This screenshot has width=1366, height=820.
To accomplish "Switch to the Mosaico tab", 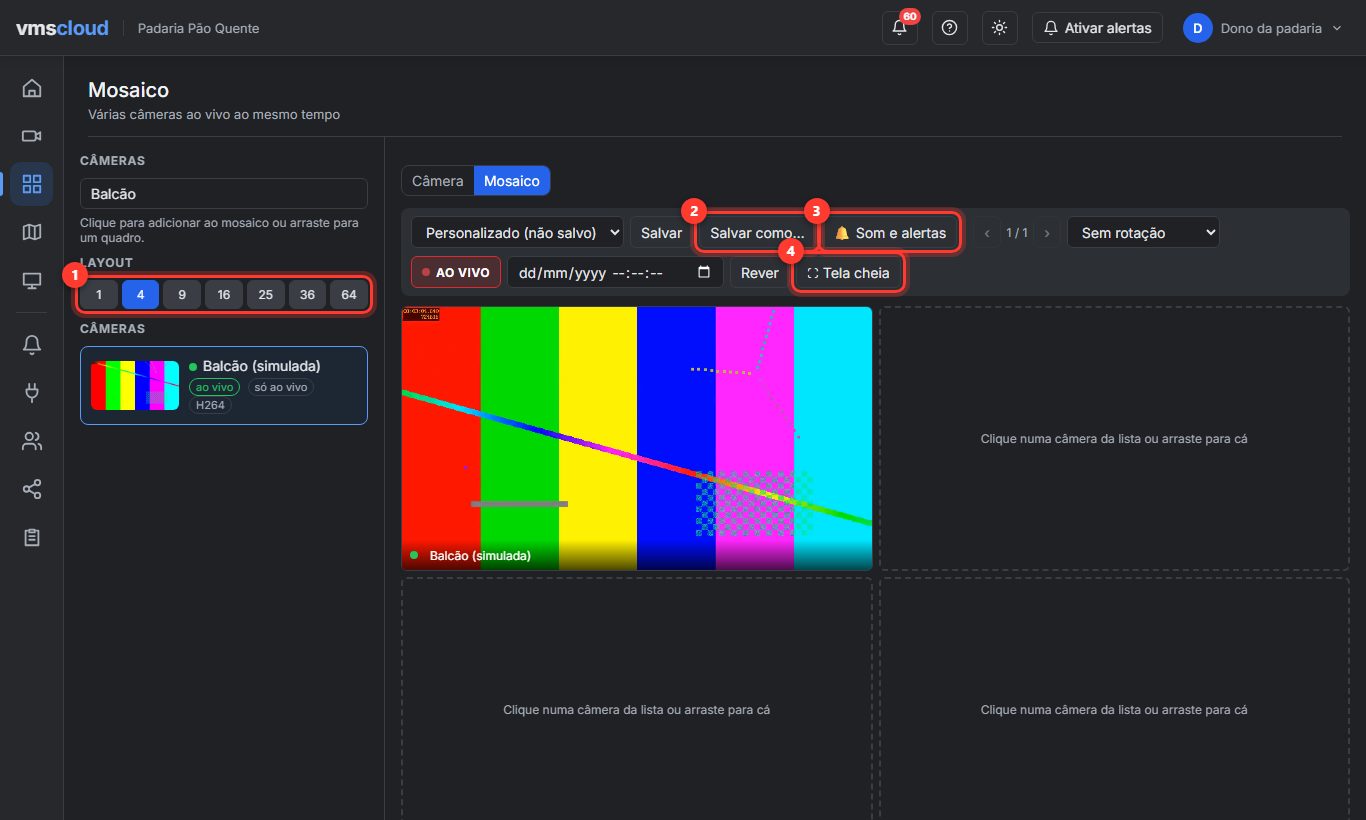I will 512,181.
